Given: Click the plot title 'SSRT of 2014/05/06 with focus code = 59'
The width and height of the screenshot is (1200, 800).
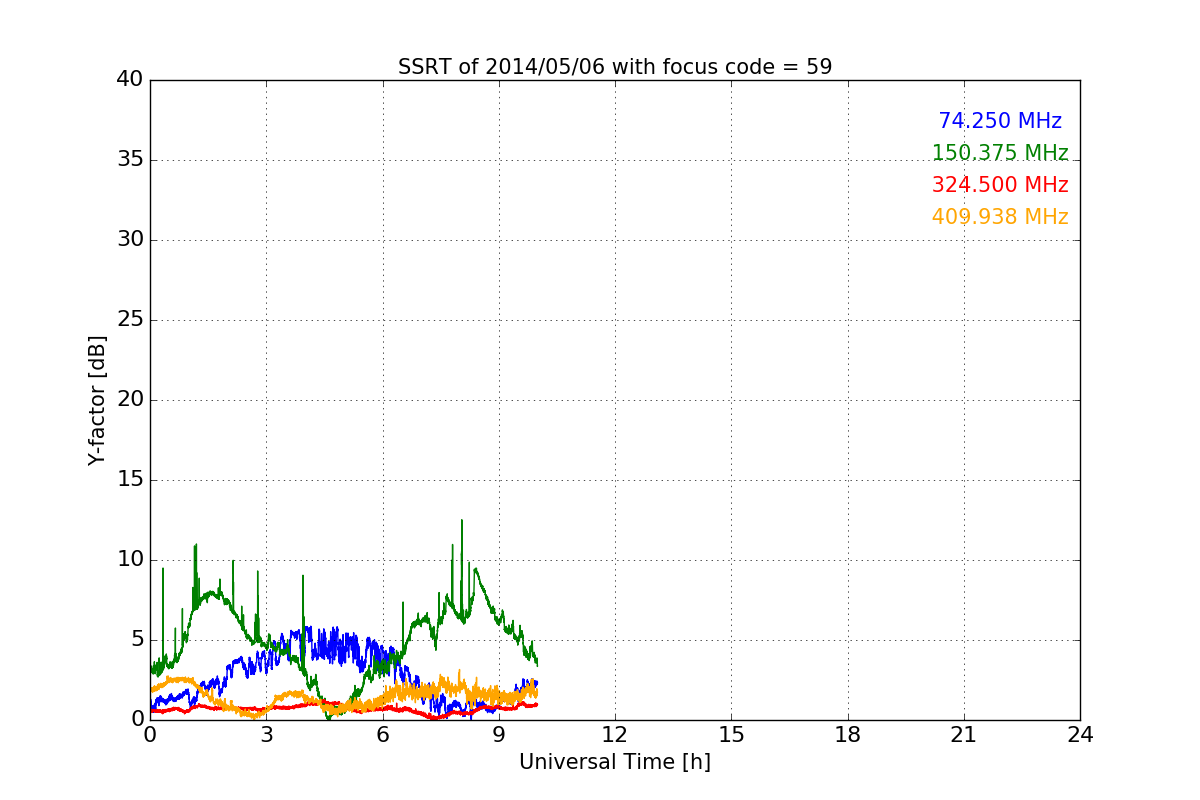Looking at the screenshot, I should [x=615, y=67].
